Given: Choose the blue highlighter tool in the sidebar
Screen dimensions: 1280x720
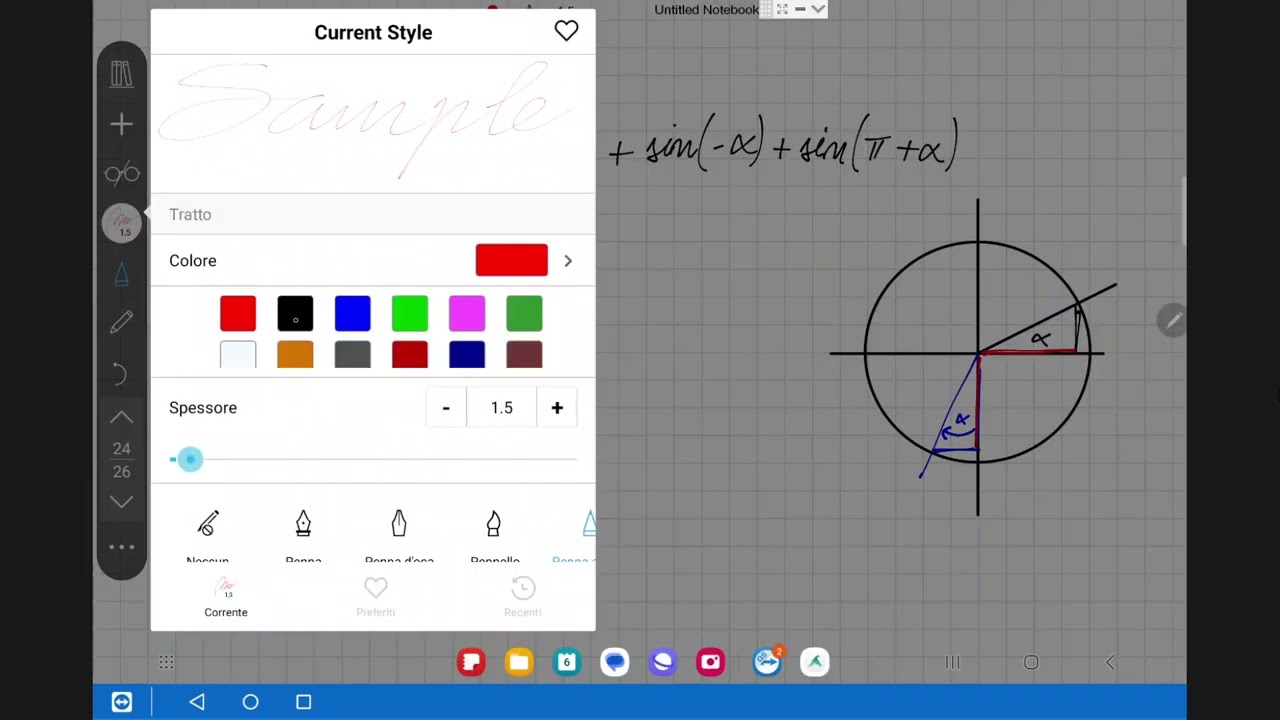Looking at the screenshot, I should click(x=121, y=273).
